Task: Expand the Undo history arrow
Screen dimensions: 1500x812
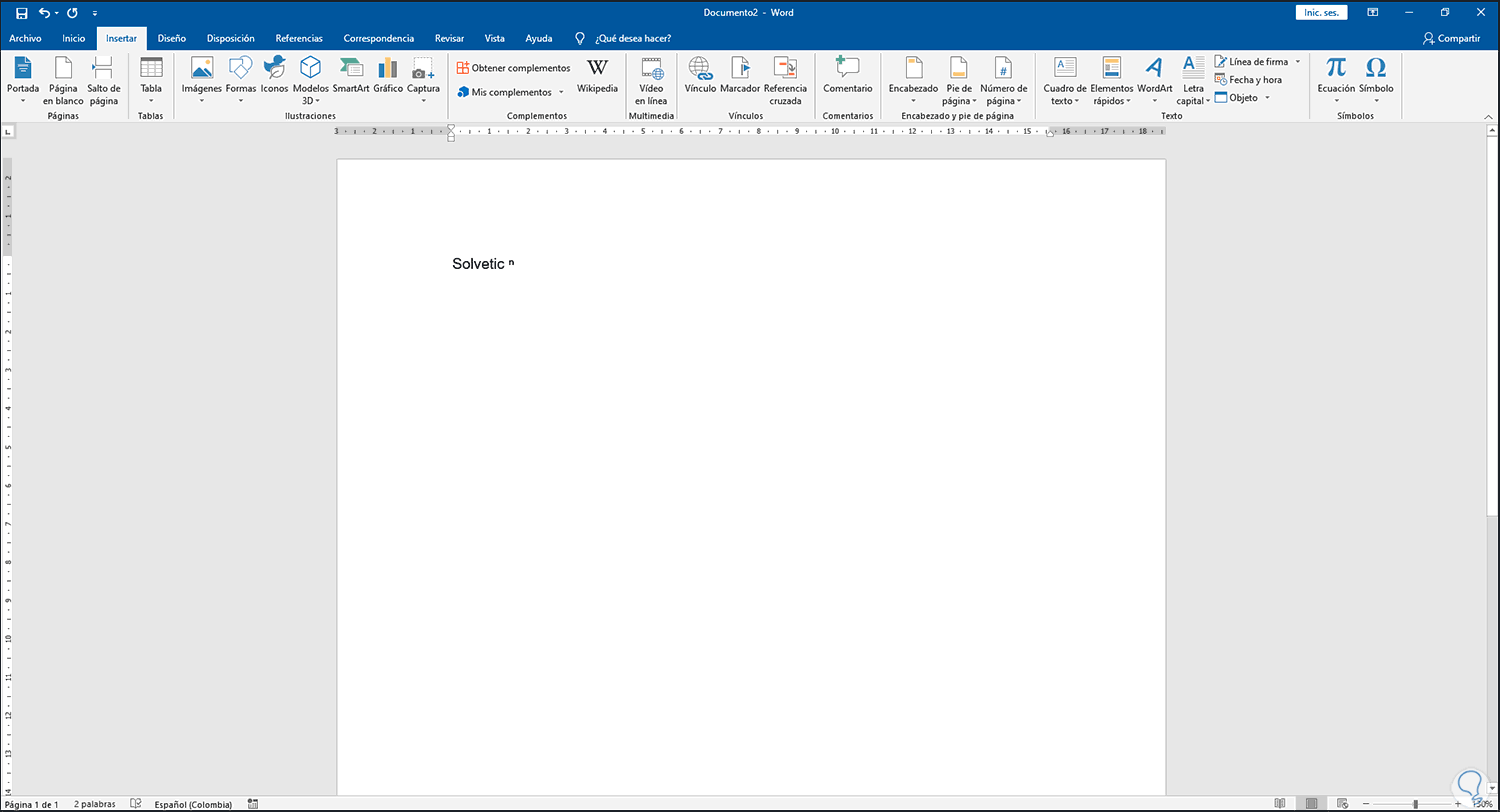Action: pyautogui.click(x=57, y=14)
